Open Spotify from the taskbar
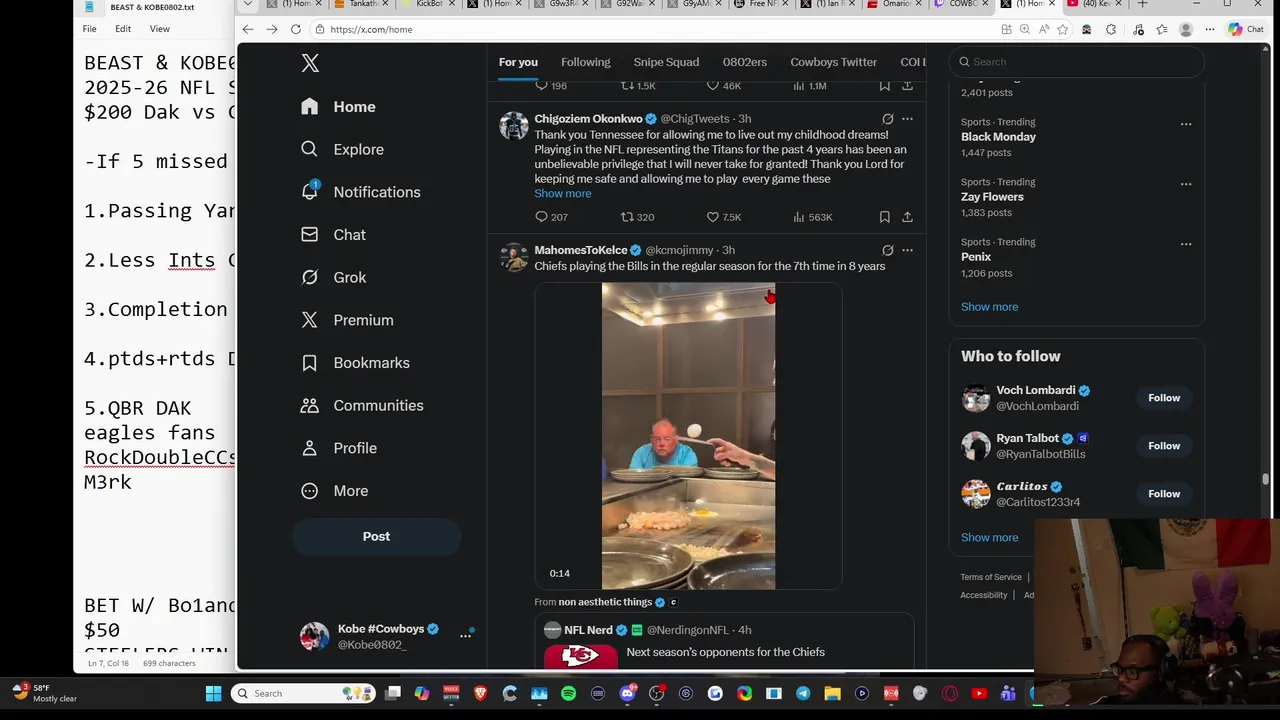The image size is (1280, 720). 568,693
